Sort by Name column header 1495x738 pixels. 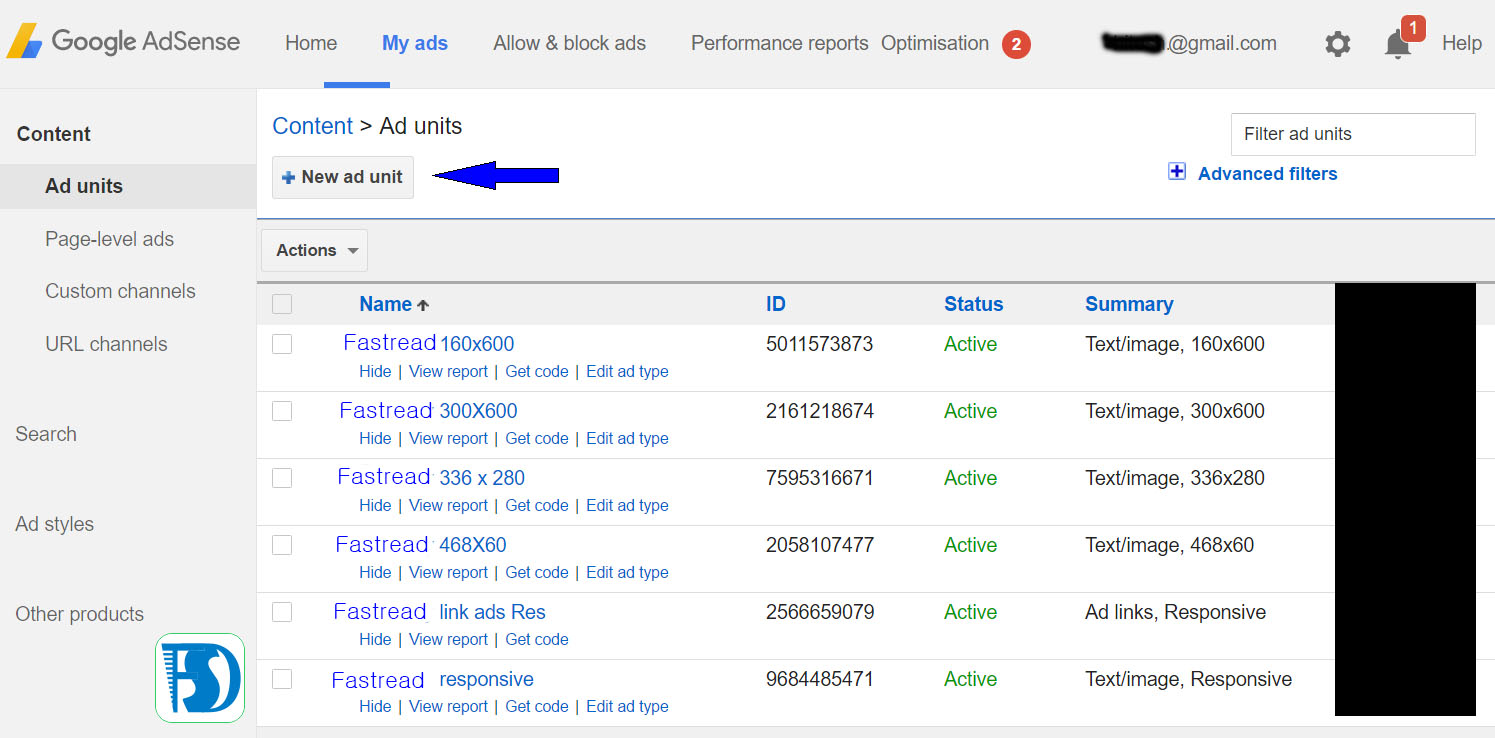click(x=394, y=304)
